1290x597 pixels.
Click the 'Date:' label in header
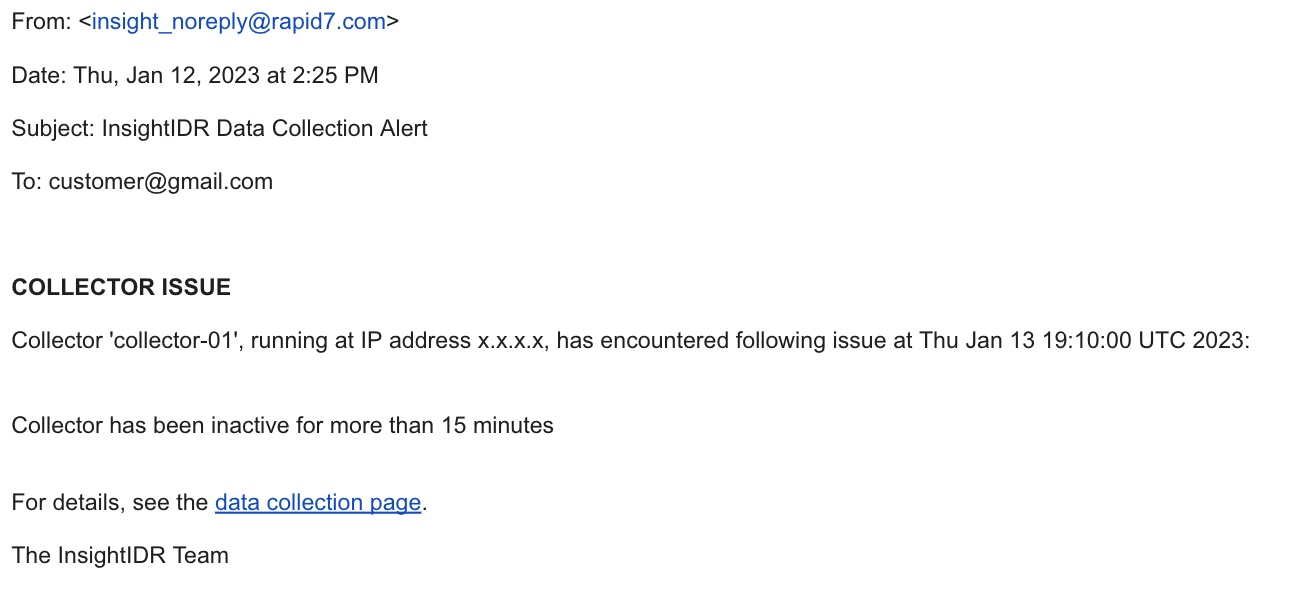click(x=38, y=75)
